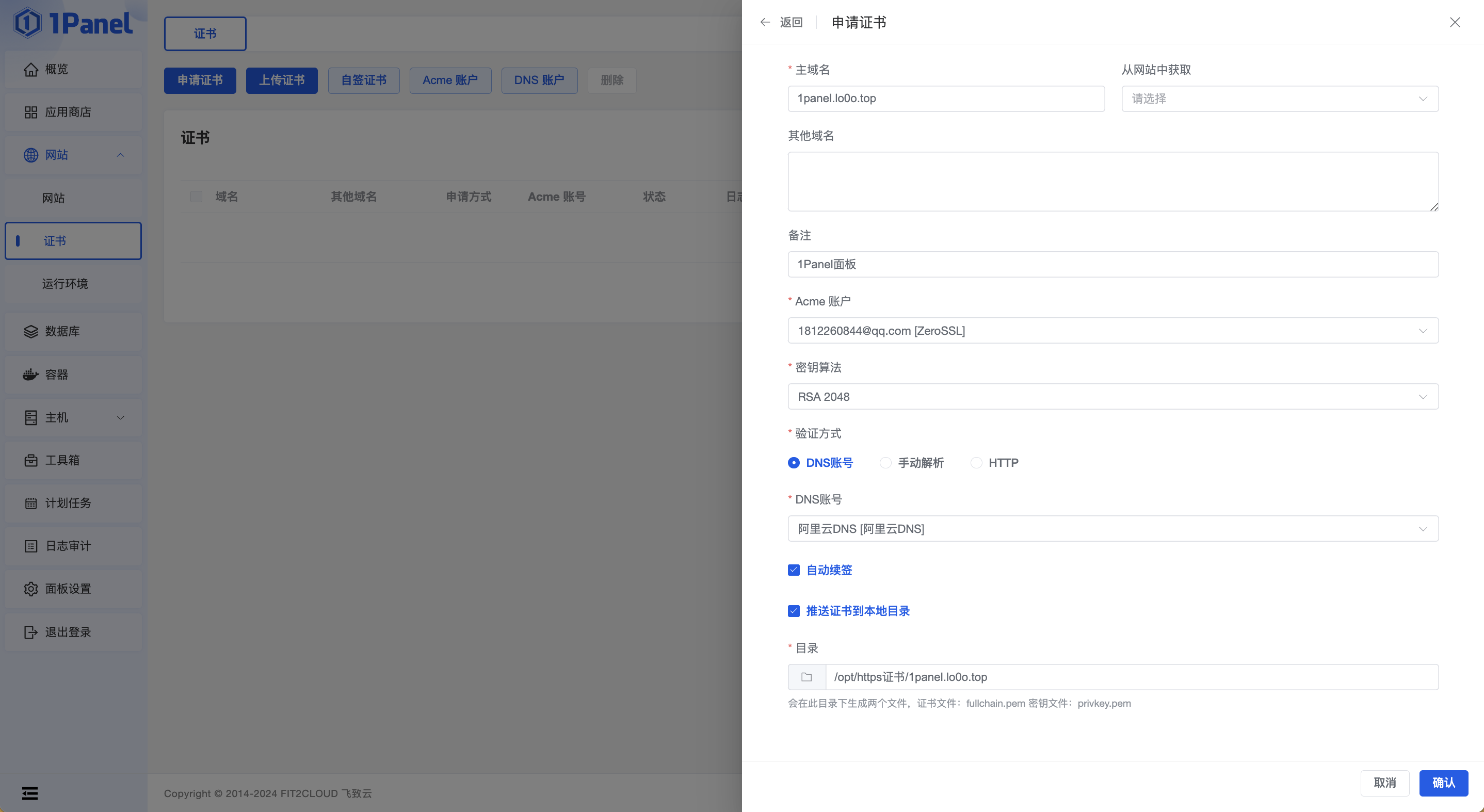This screenshot has width=1484, height=812.
Task: Toggle the 自动续签 checkbox
Action: [794, 570]
